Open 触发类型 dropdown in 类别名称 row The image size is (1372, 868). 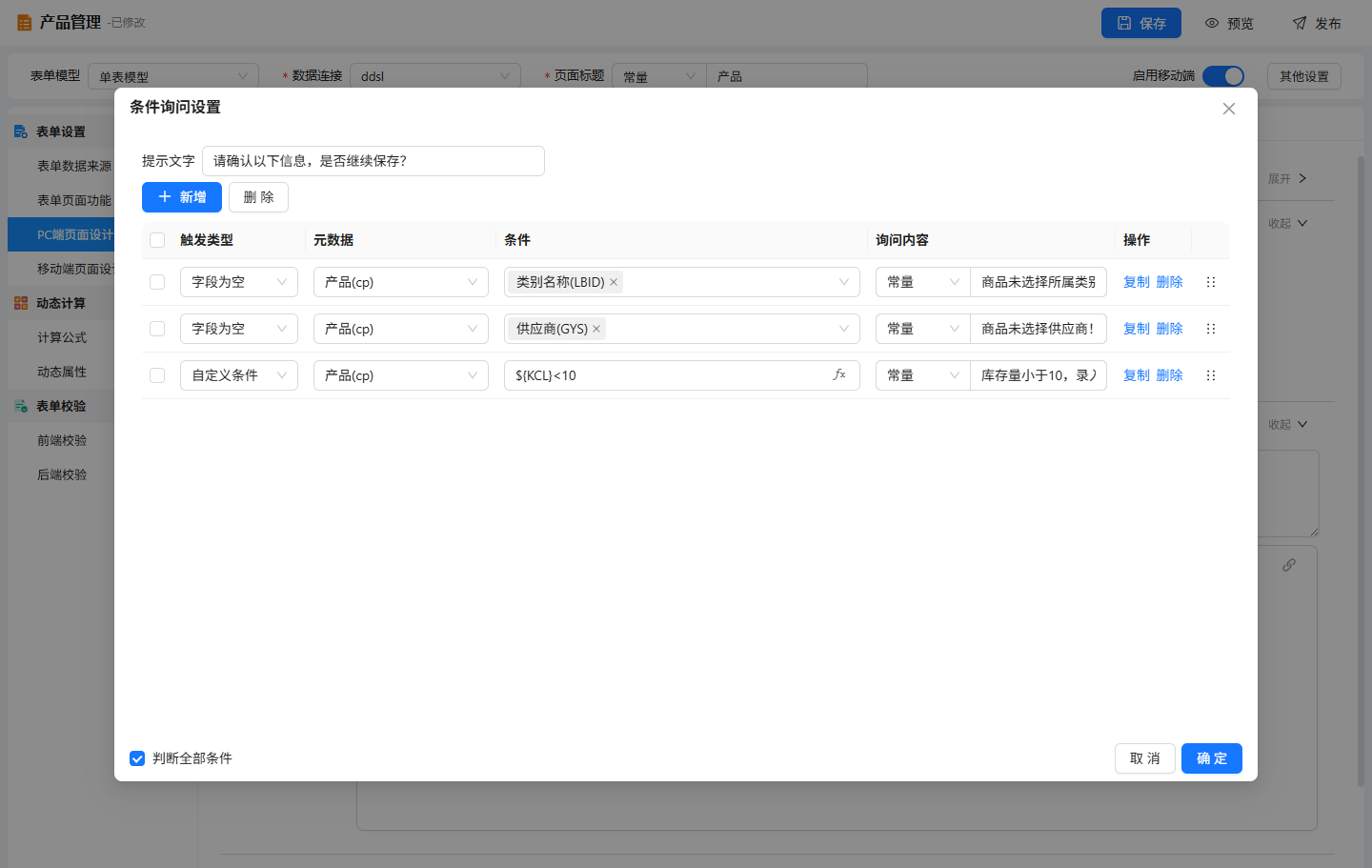tap(239, 282)
